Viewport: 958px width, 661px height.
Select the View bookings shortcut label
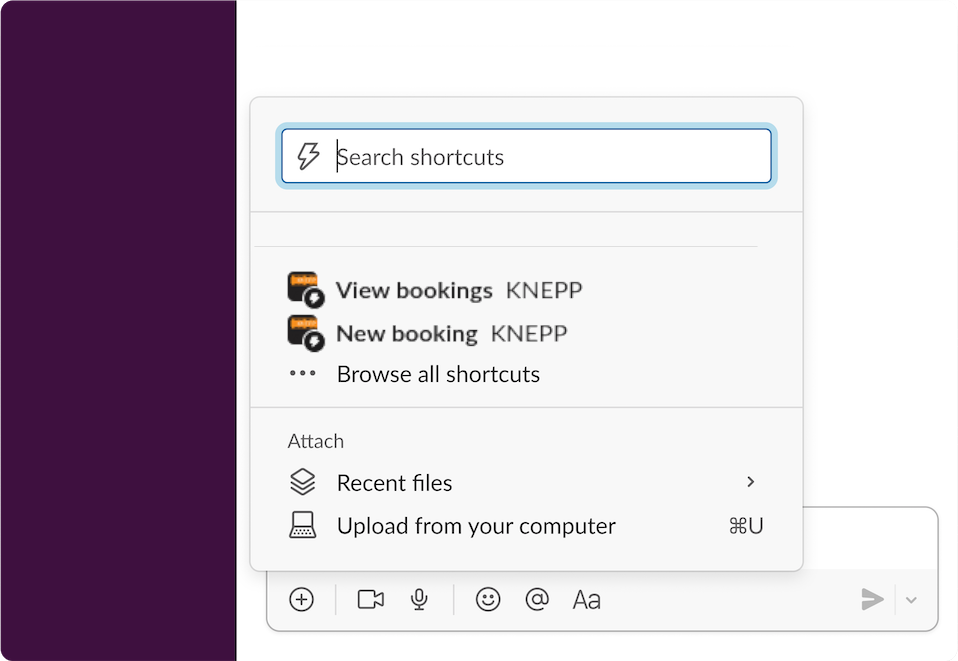[414, 291]
